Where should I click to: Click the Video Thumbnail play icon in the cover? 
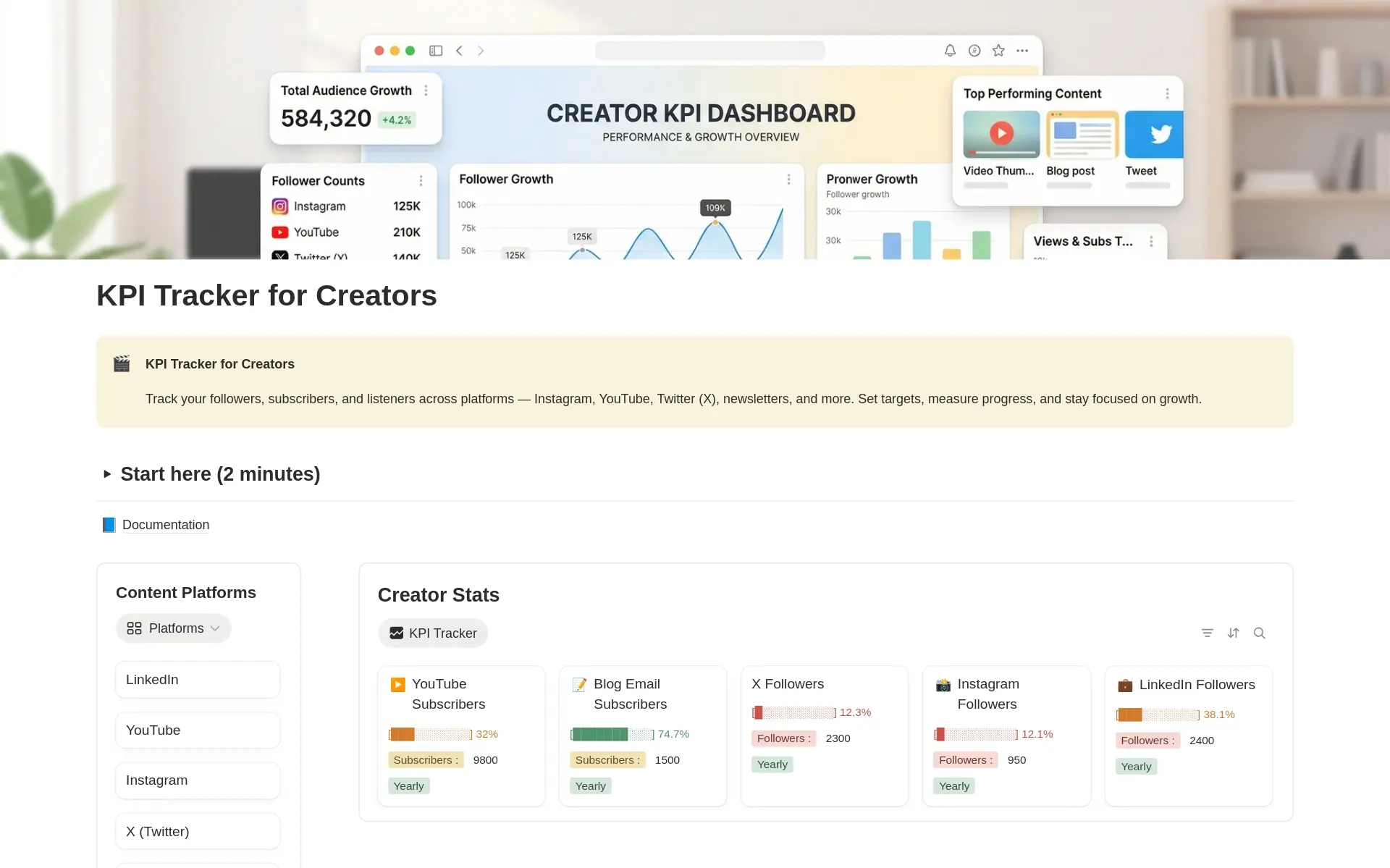(x=1001, y=133)
